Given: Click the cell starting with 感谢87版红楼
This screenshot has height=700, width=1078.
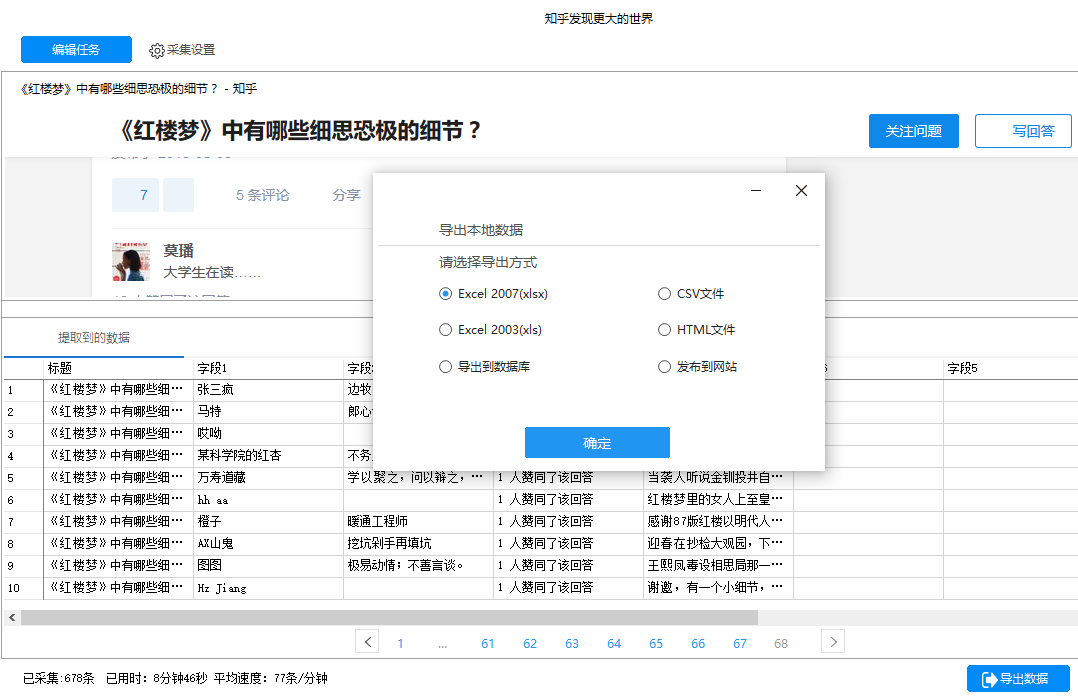Looking at the screenshot, I should (718, 522).
